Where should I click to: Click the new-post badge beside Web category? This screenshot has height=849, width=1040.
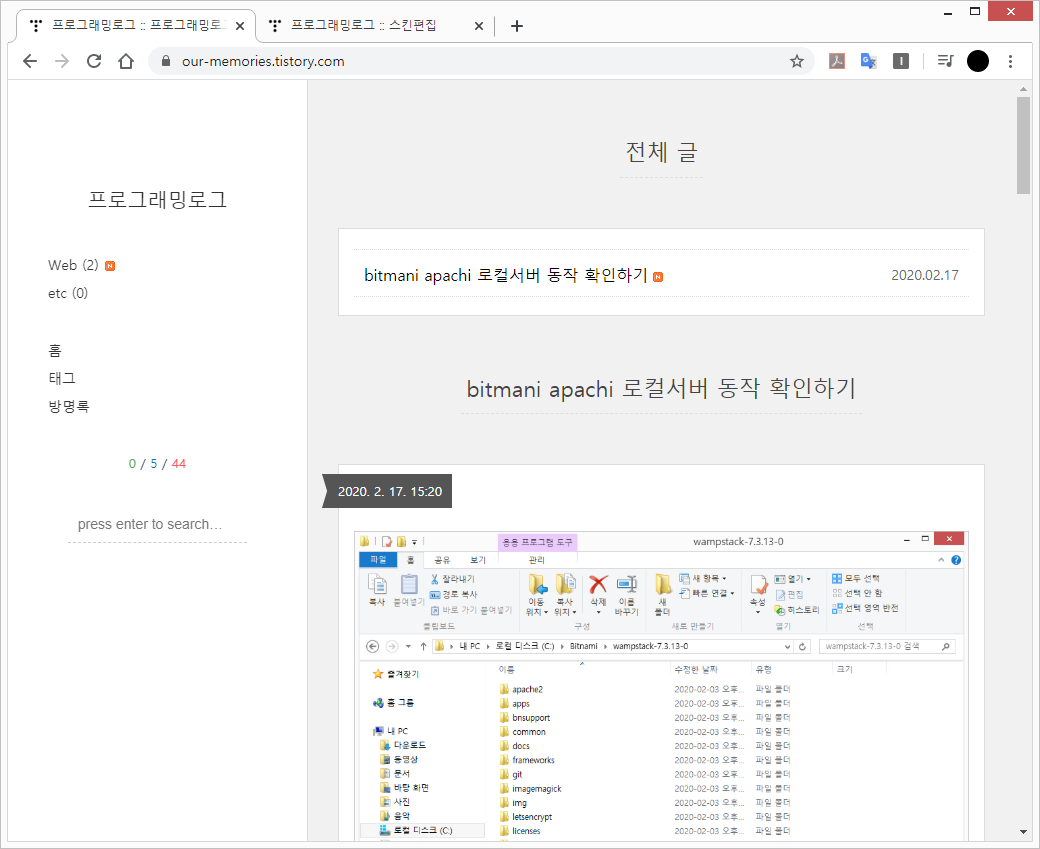(x=110, y=266)
